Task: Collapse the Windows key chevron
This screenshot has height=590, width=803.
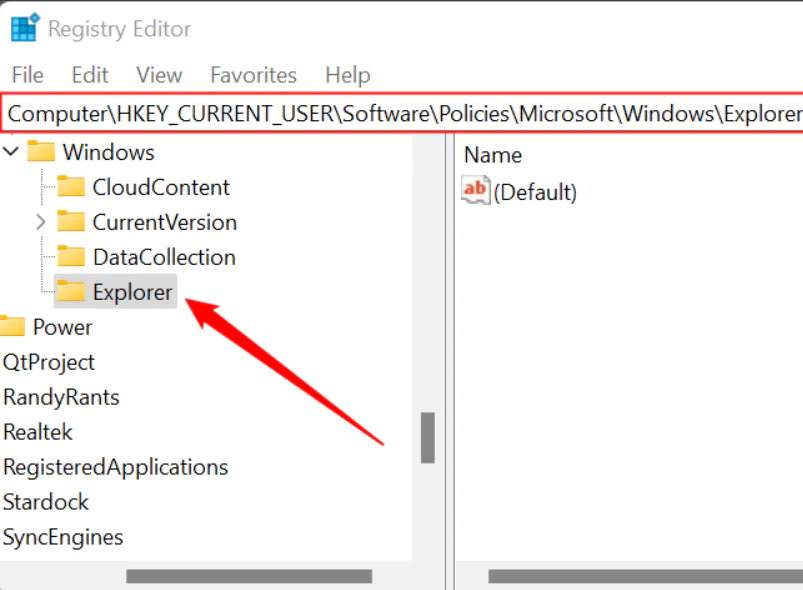Action: pyautogui.click(x=11, y=152)
